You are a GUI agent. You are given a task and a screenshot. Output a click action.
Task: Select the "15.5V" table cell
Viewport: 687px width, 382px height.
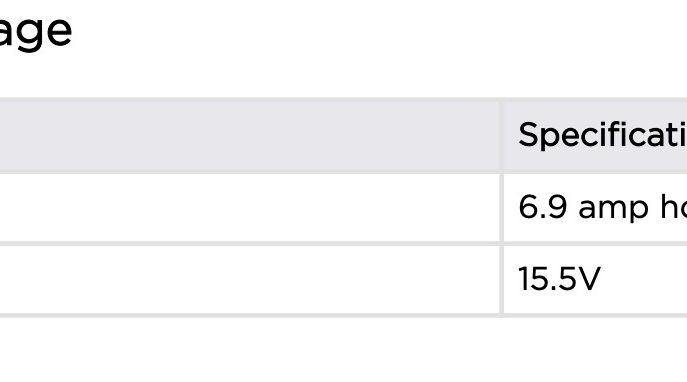click(595, 279)
